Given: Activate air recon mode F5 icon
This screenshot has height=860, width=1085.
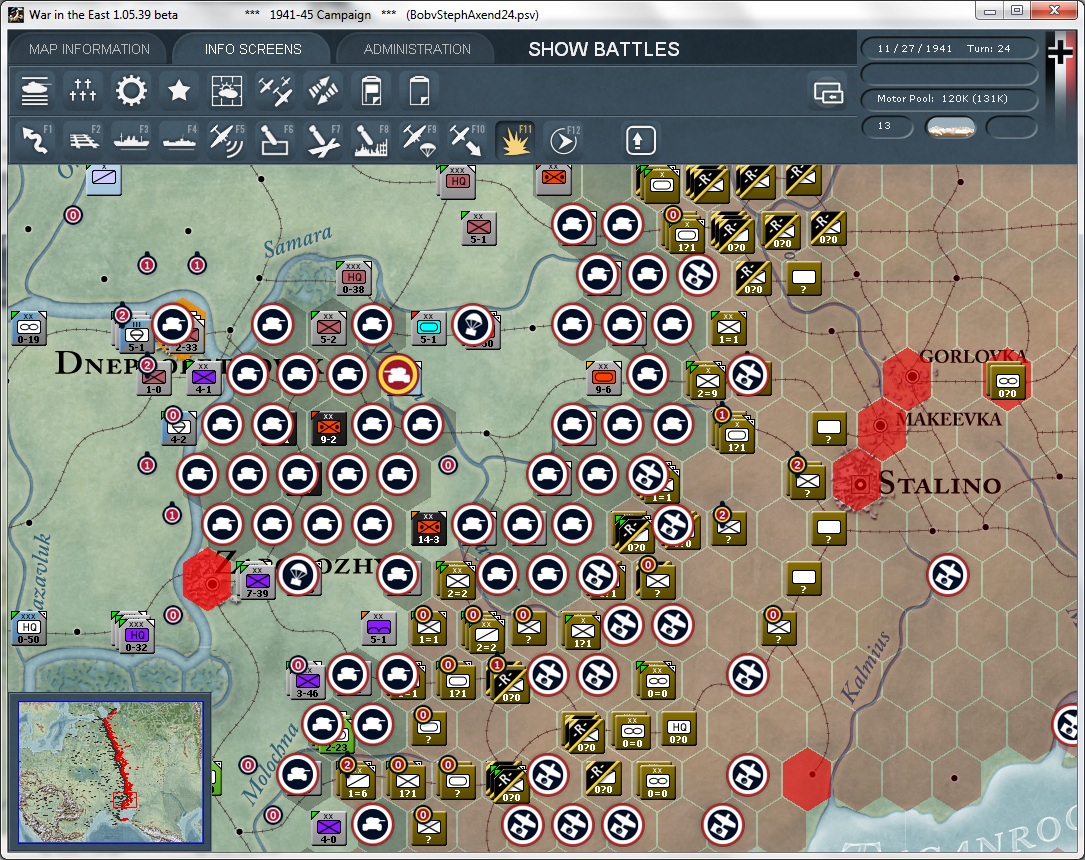Looking at the screenshot, I should [x=227, y=140].
